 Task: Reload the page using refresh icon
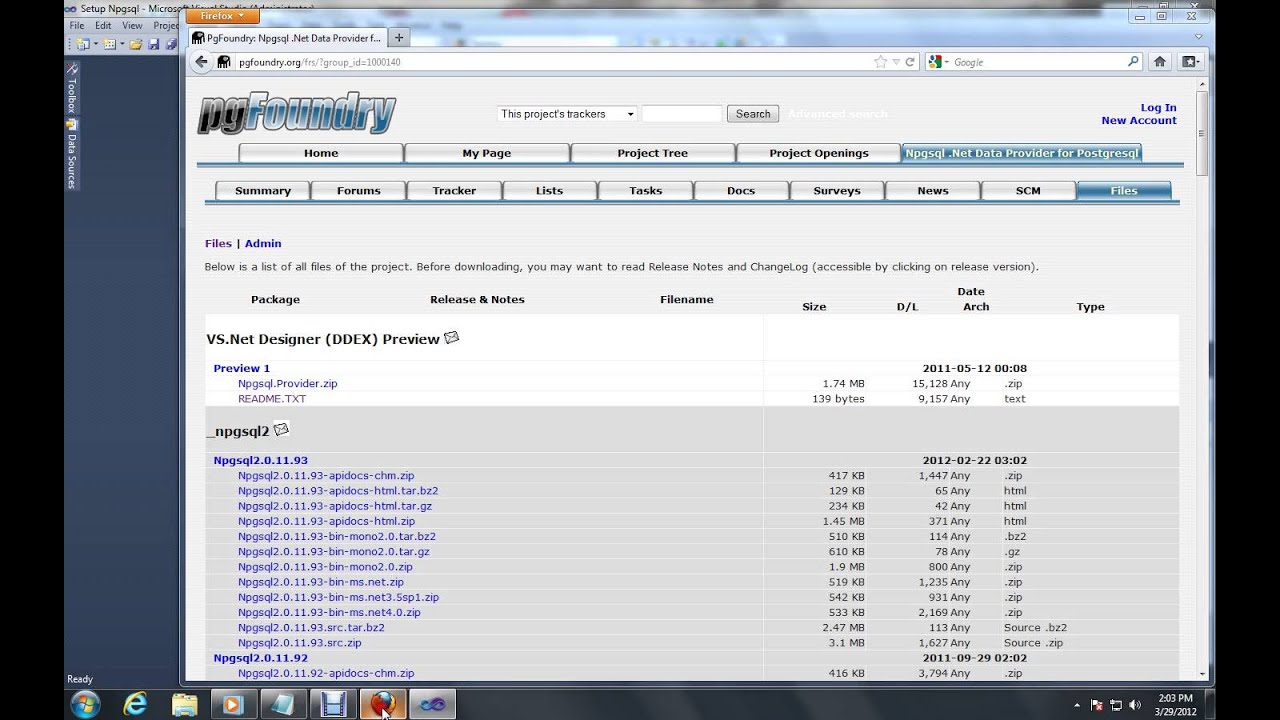coord(910,62)
